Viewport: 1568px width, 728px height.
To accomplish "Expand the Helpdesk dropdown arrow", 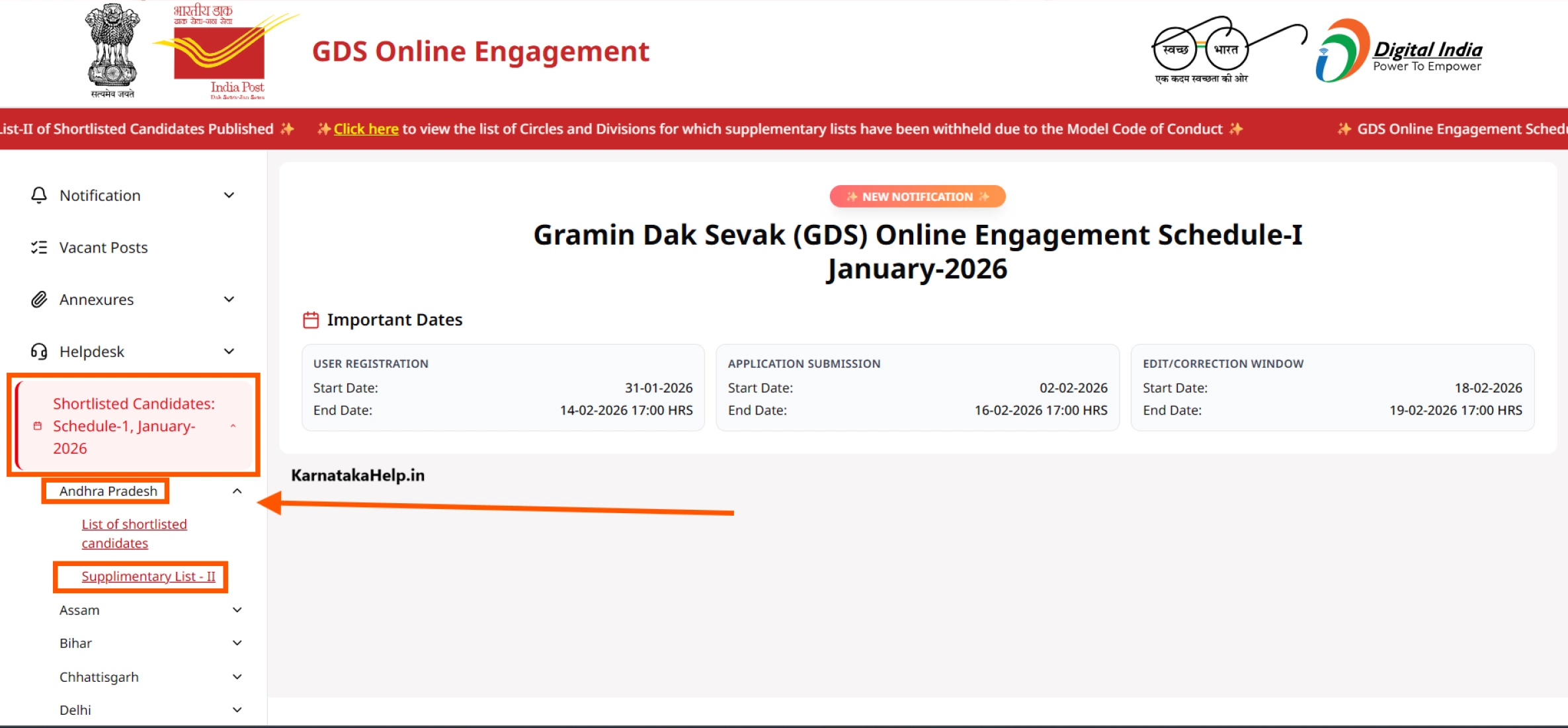I will click(x=229, y=351).
